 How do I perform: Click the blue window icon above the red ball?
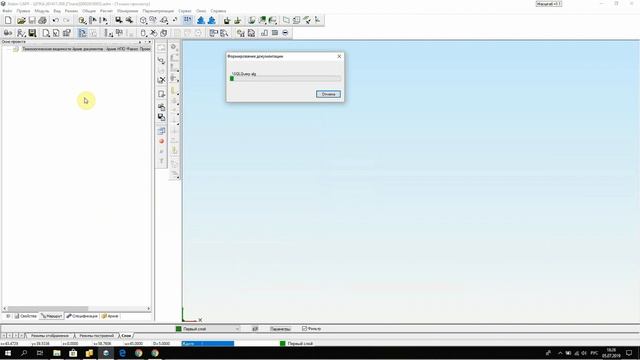(x=161, y=131)
